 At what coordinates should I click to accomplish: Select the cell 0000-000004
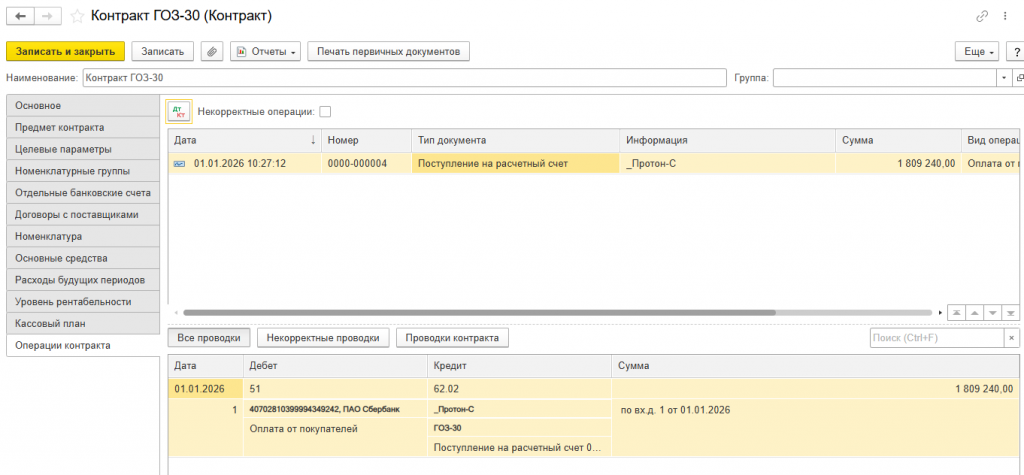pos(366,163)
